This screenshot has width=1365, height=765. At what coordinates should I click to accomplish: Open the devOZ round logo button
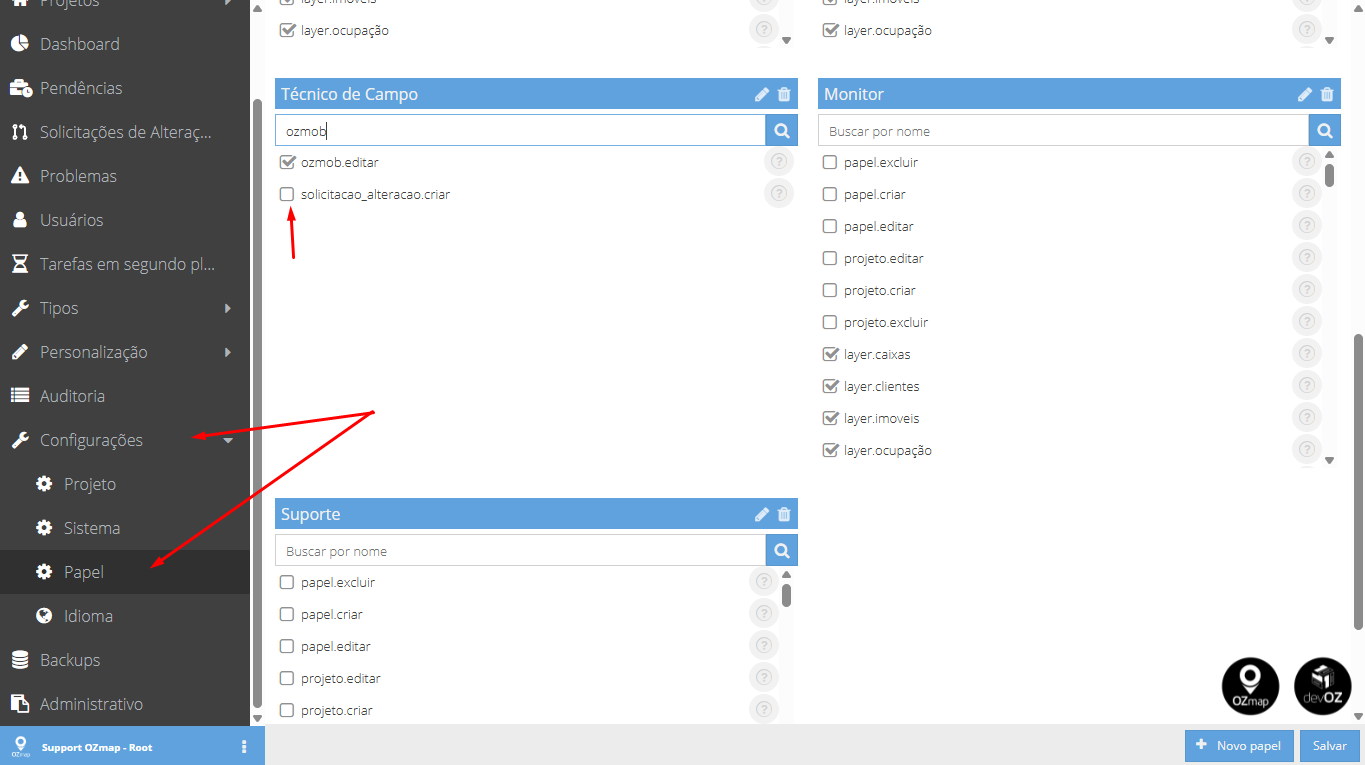click(x=1322, y=686)
